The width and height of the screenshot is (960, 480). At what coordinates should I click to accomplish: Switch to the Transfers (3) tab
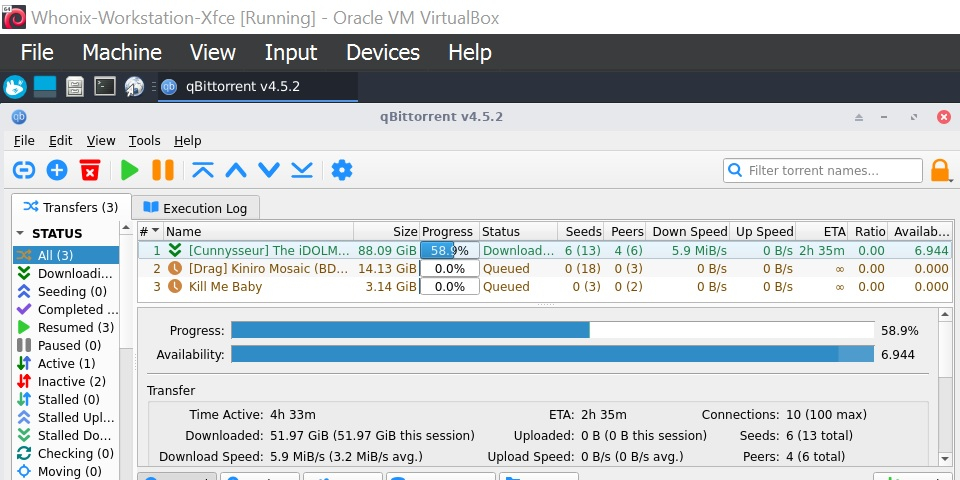71,207
